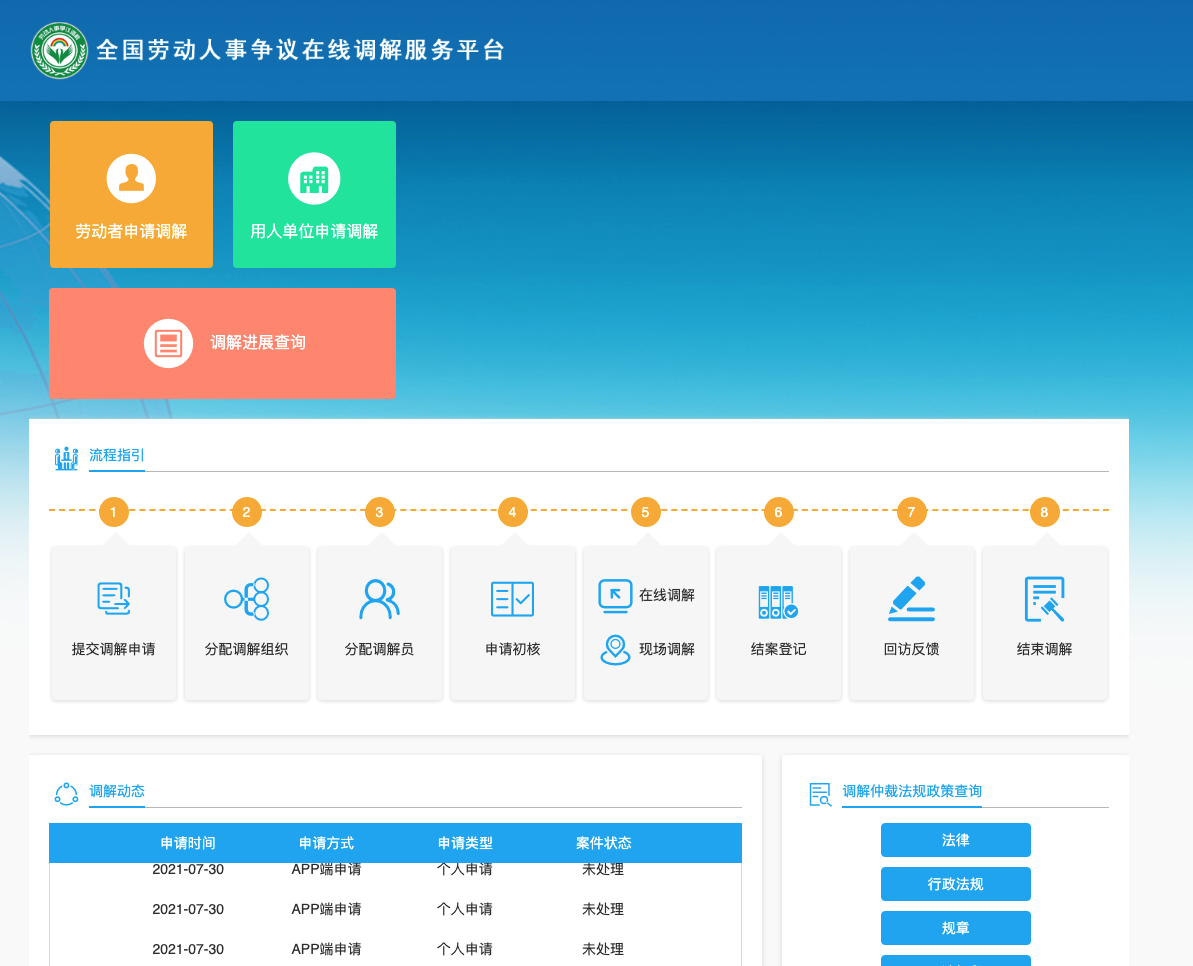Click the 回访反馈 label

tap(911, 650)
